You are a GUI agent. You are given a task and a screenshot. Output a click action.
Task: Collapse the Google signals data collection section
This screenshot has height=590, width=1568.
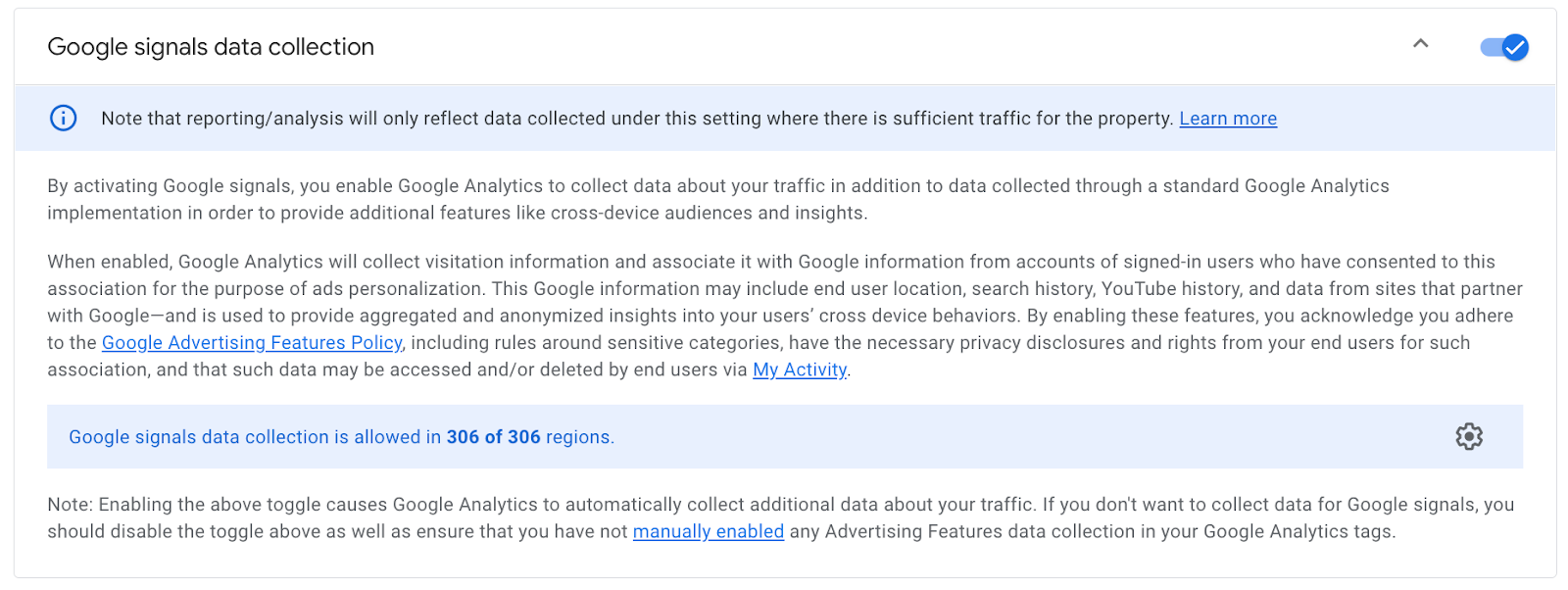tap(1420, 44)
